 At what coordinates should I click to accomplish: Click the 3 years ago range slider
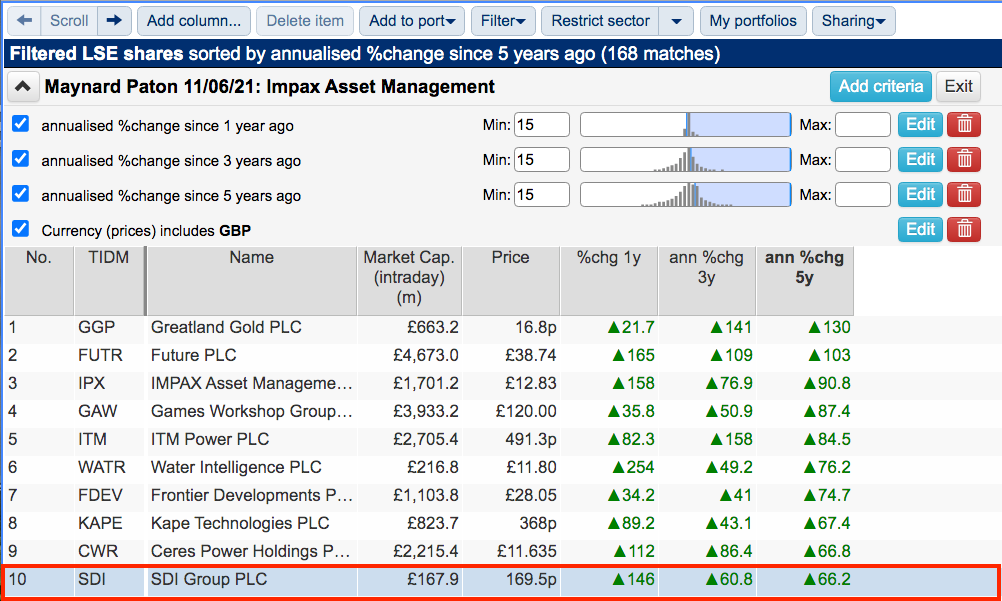point(686,160)
